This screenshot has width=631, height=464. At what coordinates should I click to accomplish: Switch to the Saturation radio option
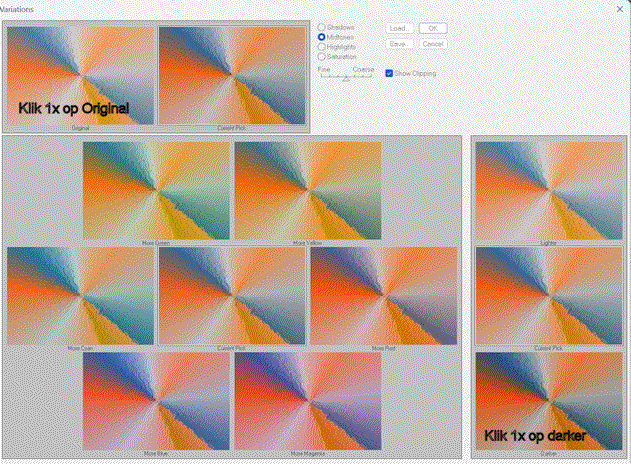pos(322,57)
